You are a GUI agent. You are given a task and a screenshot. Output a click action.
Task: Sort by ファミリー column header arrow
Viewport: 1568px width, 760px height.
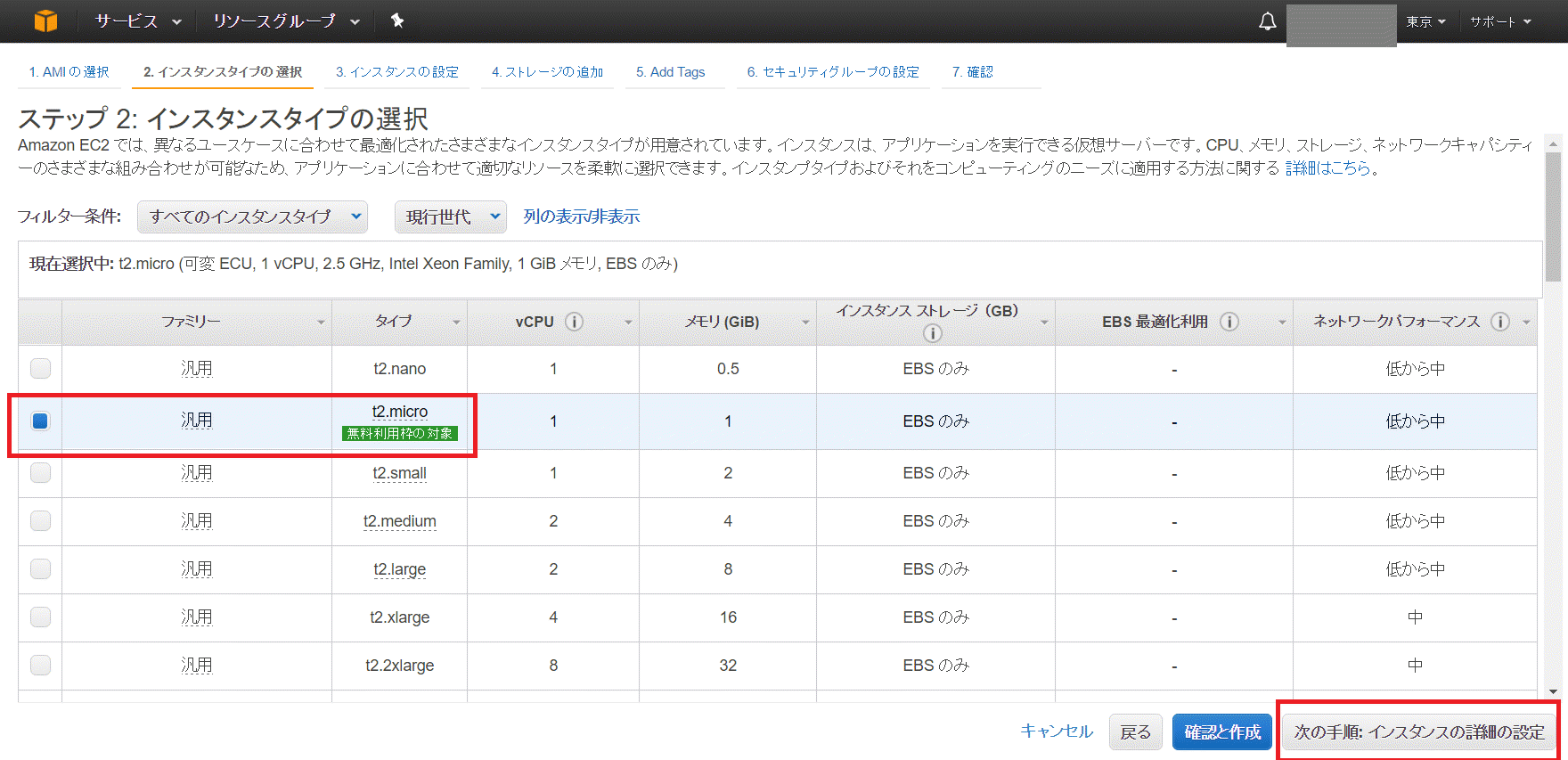[x=321, y=323]
